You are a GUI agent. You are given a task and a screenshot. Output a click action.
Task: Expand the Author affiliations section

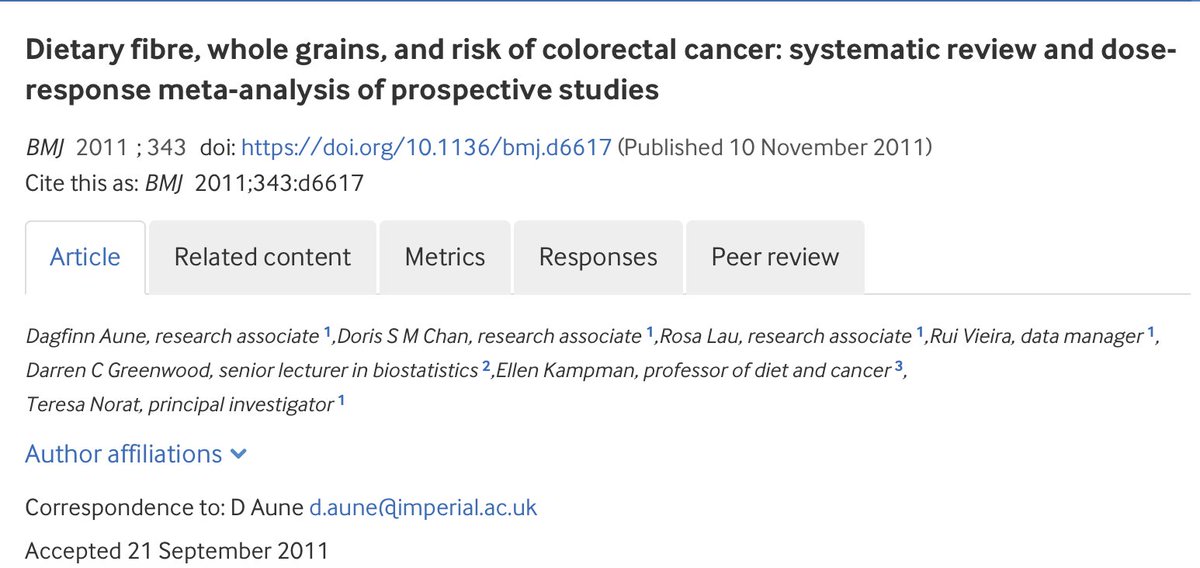[136, 454]
